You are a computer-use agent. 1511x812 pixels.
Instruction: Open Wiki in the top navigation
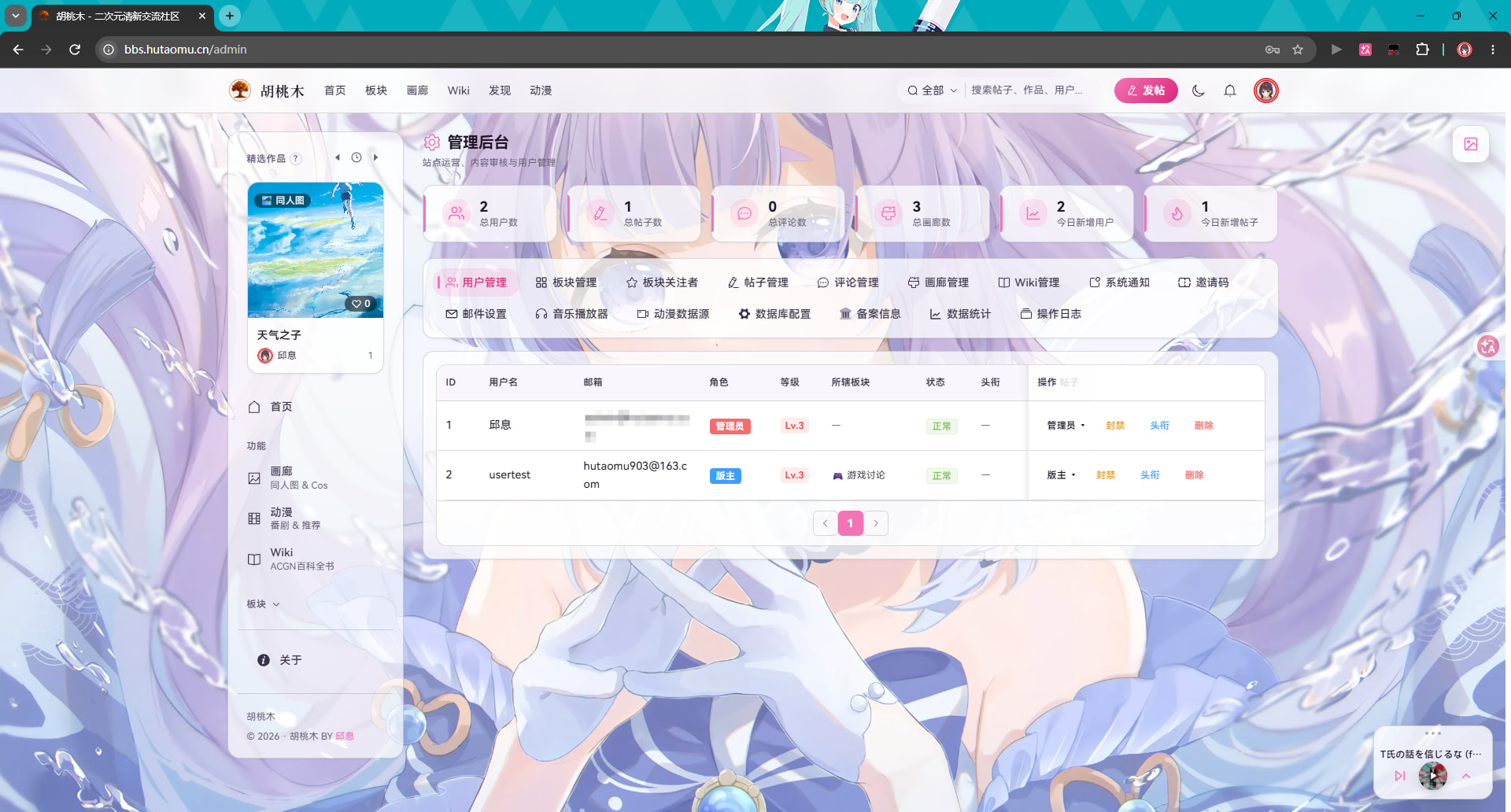point(459,90)
